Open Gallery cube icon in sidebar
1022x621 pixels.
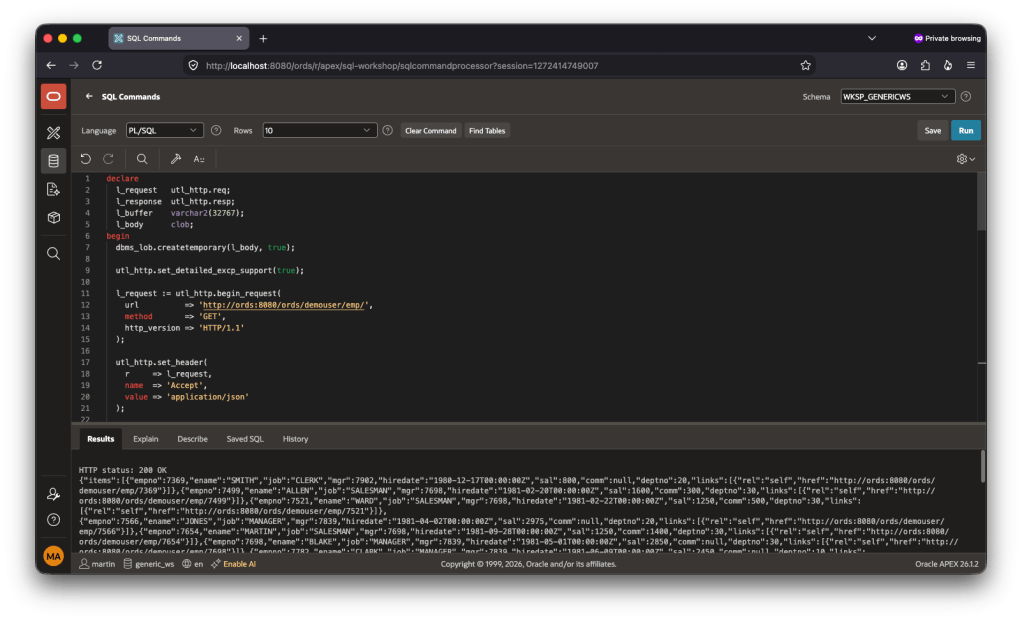point(53,217)
